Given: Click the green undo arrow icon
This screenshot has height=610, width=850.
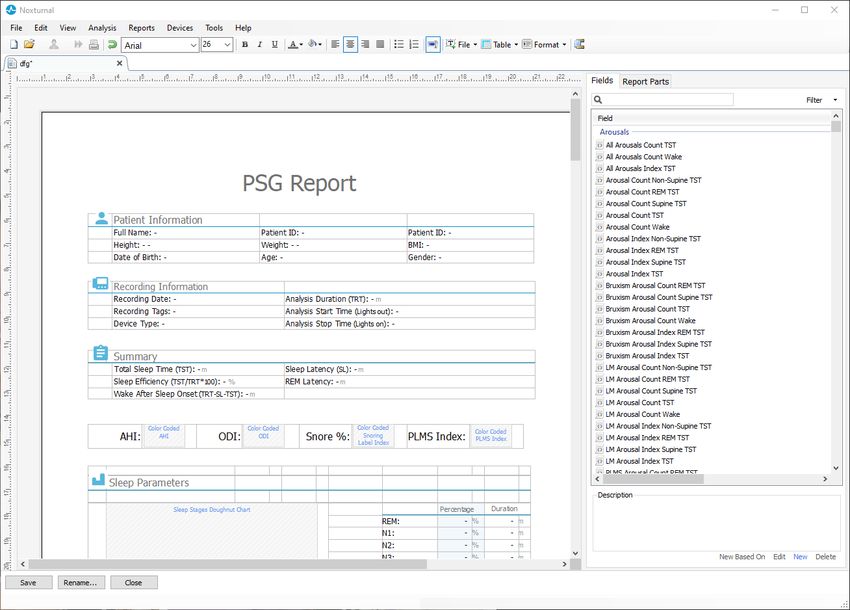Looking at the screenshot, I should pyautogui.click(x=112, y=44).
